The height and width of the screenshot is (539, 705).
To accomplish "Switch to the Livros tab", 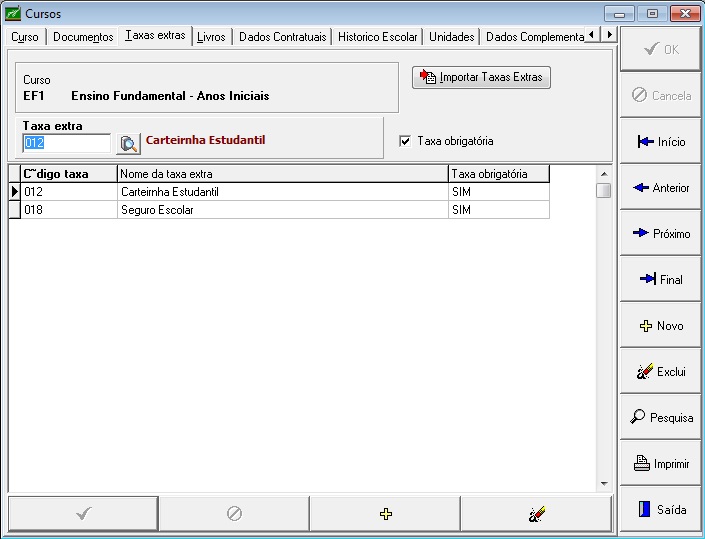I will point(211,36).
